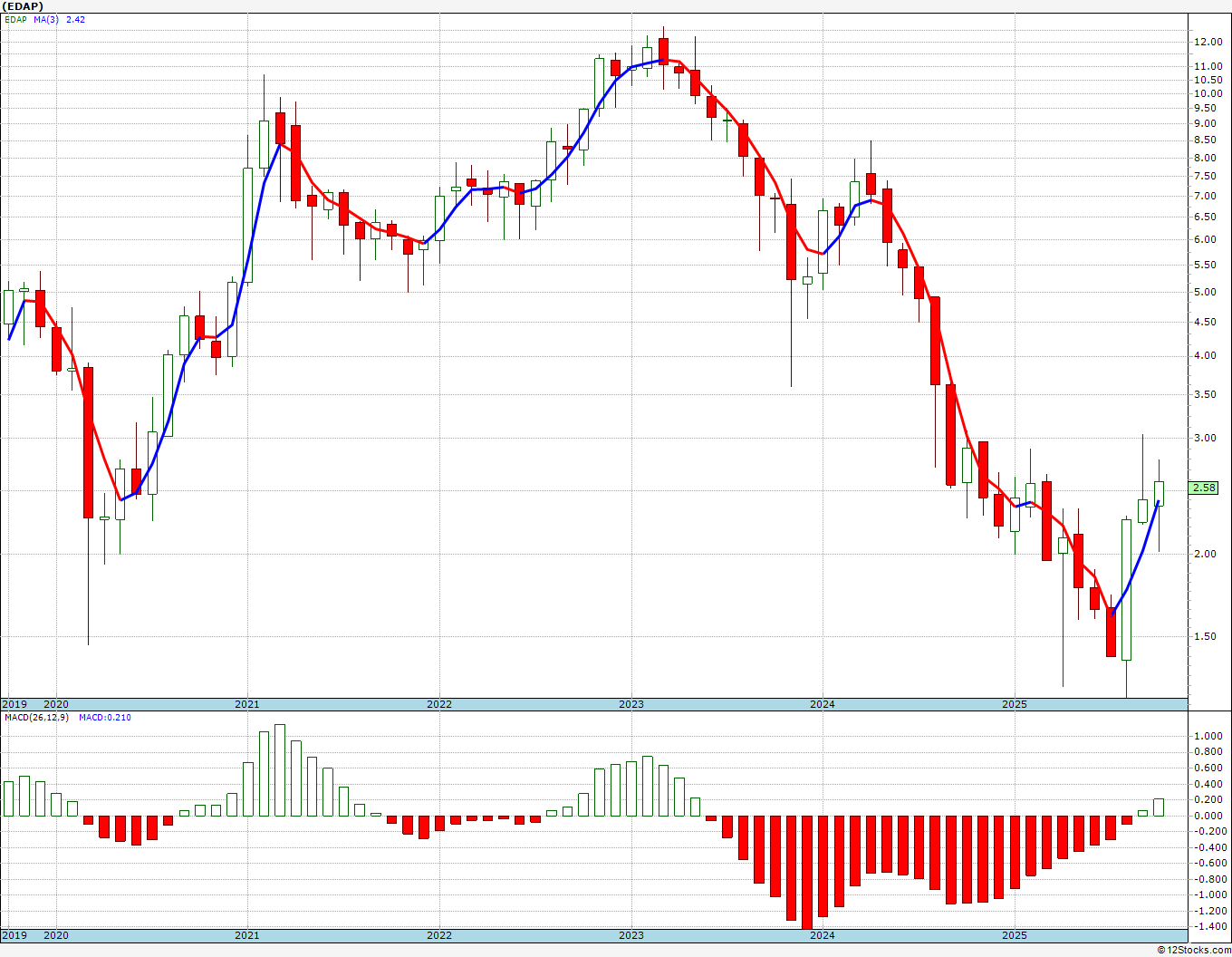Click the 1.000 MACD axis label
Image resolution: width=1232 pixels, height=957 pixels.
1208,737
